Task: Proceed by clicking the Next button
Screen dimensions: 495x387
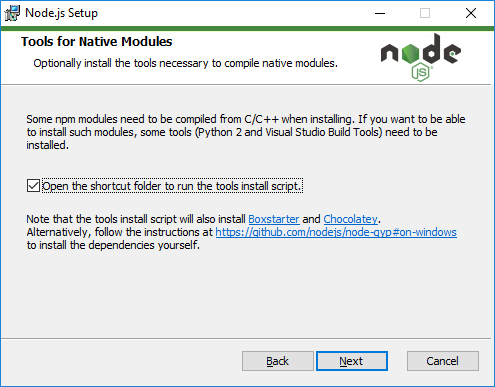Action: click(352, 361)
